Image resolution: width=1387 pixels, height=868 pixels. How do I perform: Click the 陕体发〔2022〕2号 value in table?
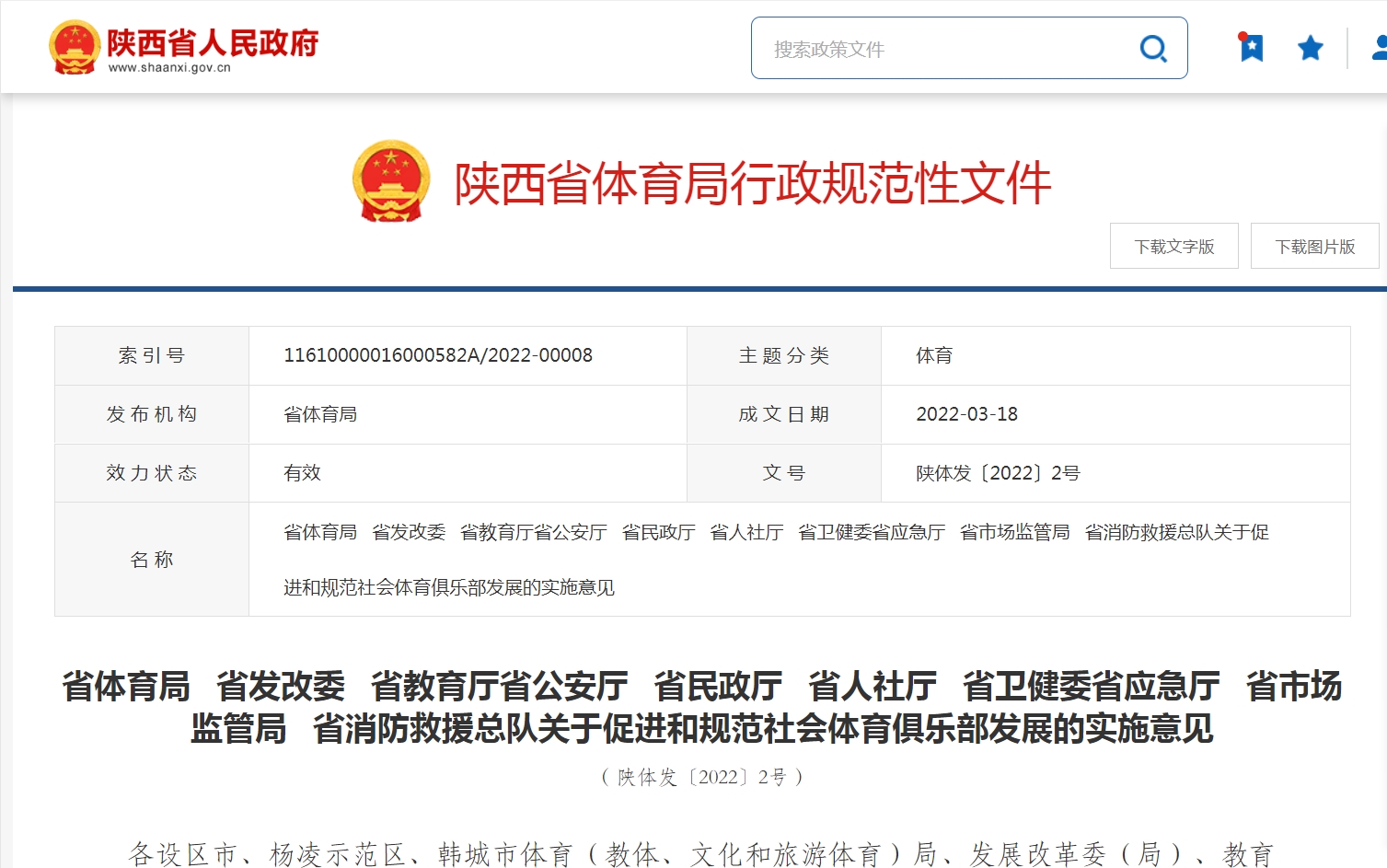pos(997,473)
